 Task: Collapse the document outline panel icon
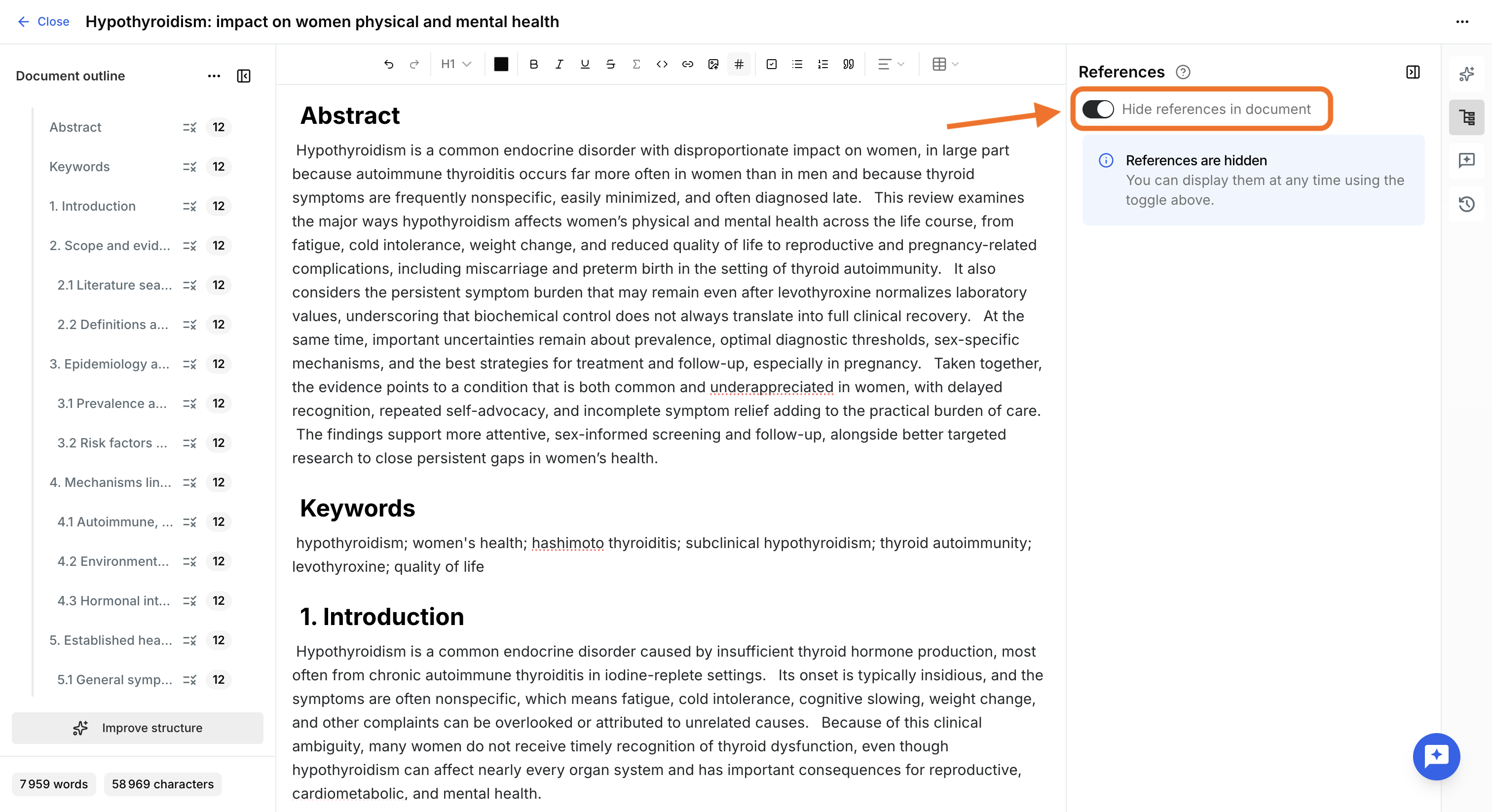(244, 76)
